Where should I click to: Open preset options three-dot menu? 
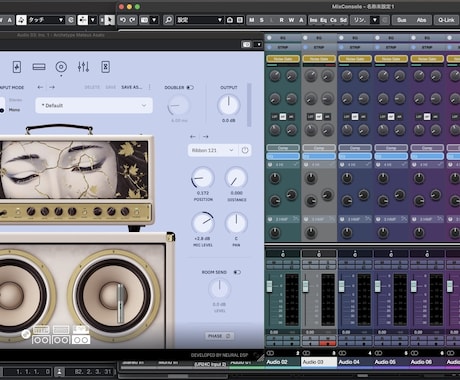tap(150, 87)
